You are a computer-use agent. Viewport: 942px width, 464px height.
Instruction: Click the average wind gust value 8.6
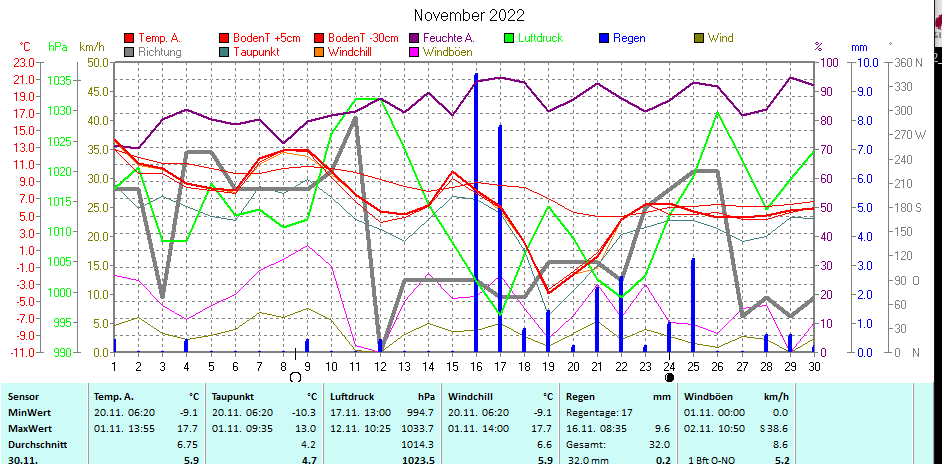(781, 445)
